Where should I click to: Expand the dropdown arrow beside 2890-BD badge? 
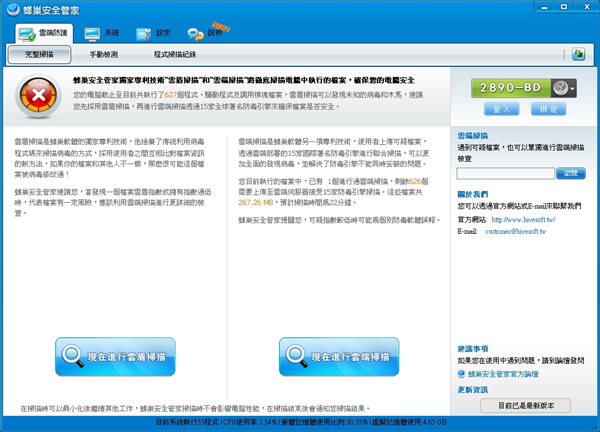coord(572,88)
